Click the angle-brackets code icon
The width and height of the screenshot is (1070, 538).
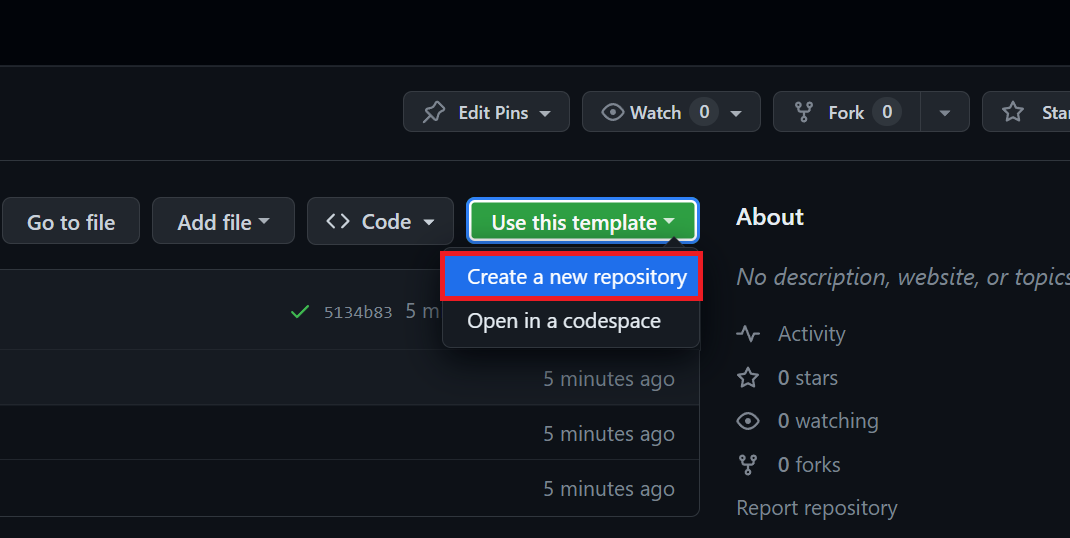coord(338,221)
